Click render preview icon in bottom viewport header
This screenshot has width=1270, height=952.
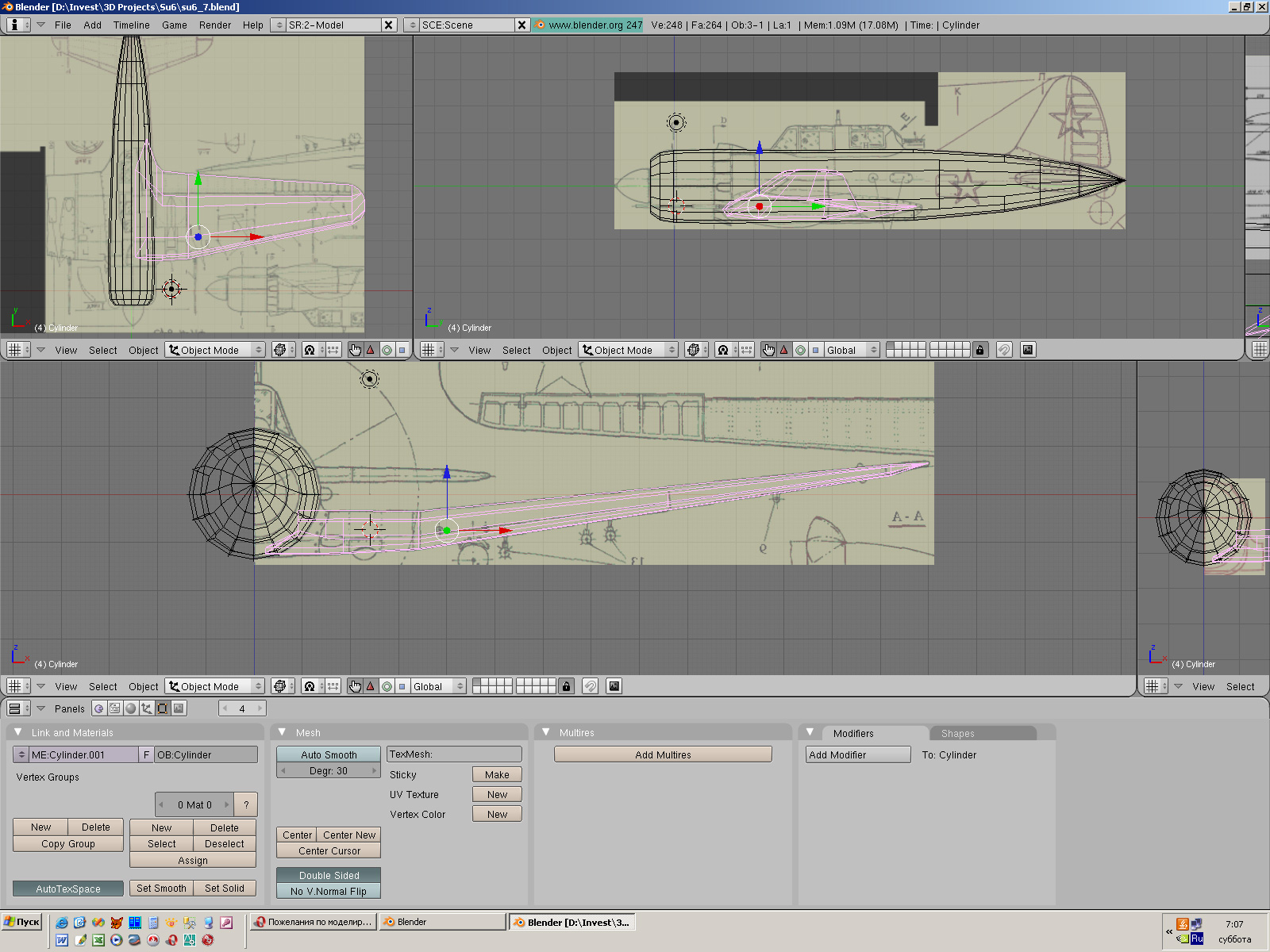614,686
